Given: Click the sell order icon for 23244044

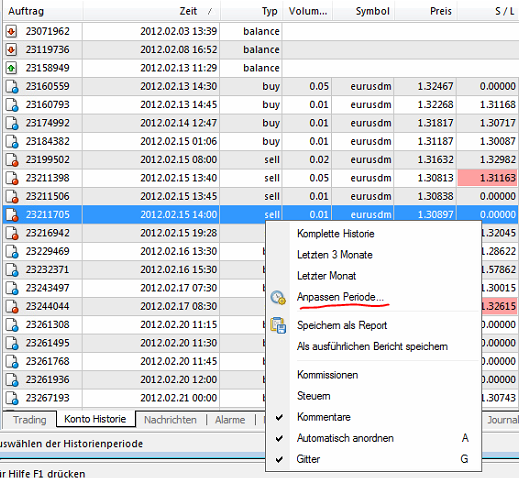Looking at the screenshot, I should 12,307.
